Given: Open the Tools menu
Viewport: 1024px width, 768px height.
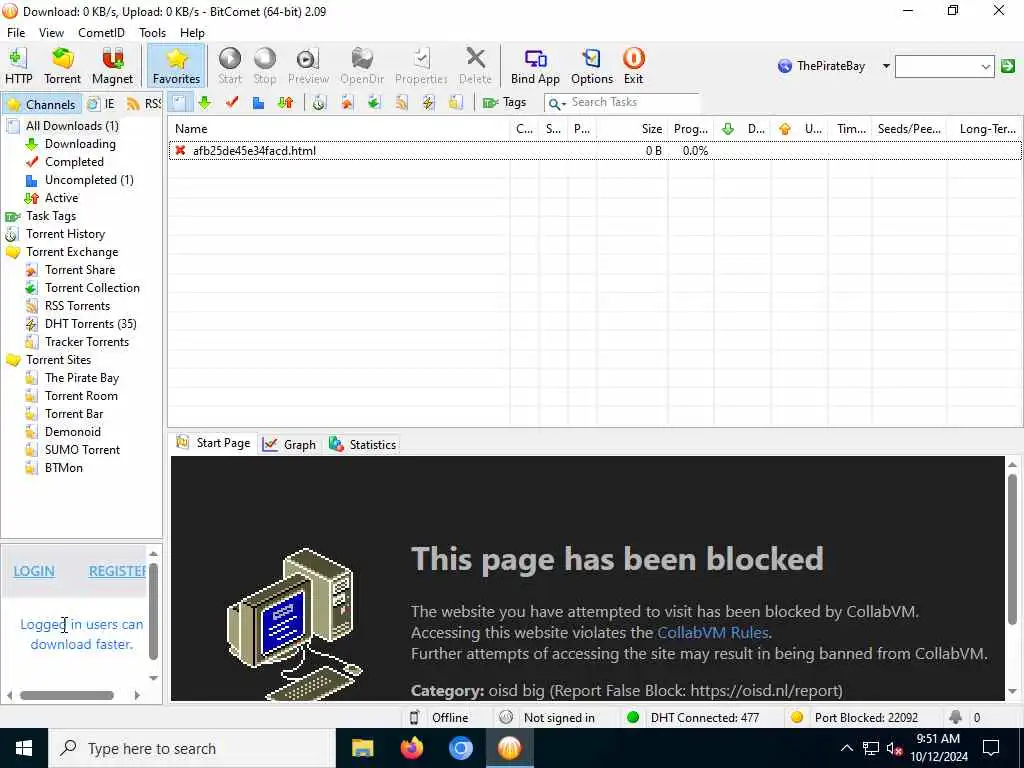Looking at the screenshot, I should pyautogui.click(x=152, y=33).
